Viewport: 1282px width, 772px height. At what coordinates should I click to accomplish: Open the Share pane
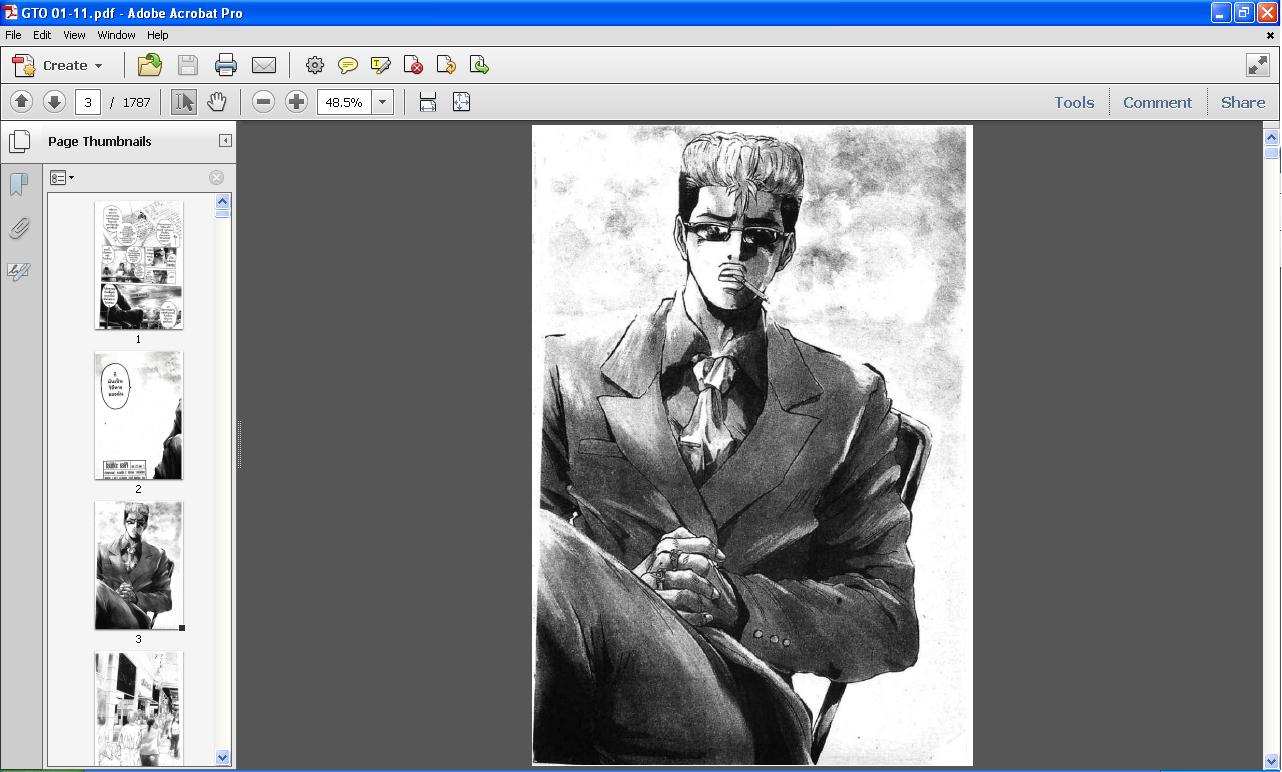point(1243,102)
